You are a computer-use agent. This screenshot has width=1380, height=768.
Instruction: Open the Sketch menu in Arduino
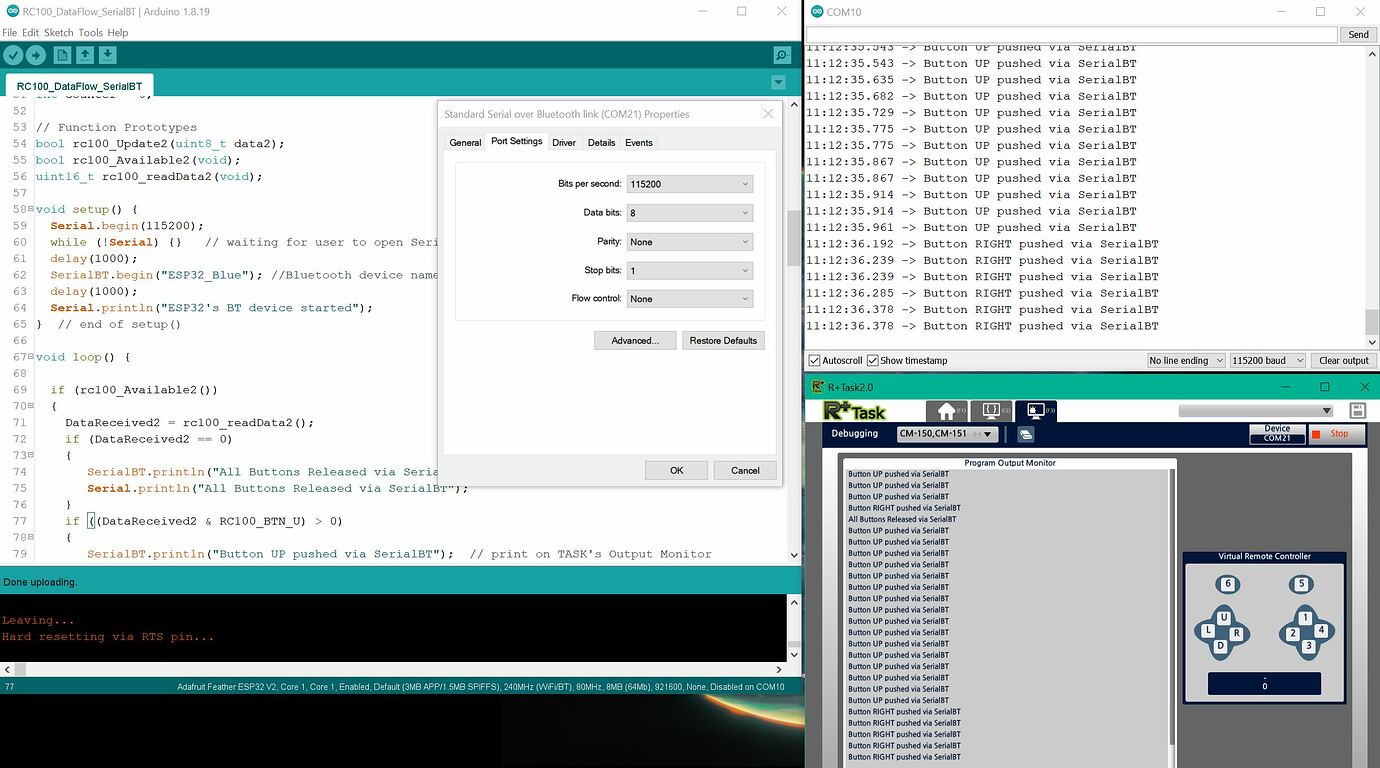coord(58,32)
